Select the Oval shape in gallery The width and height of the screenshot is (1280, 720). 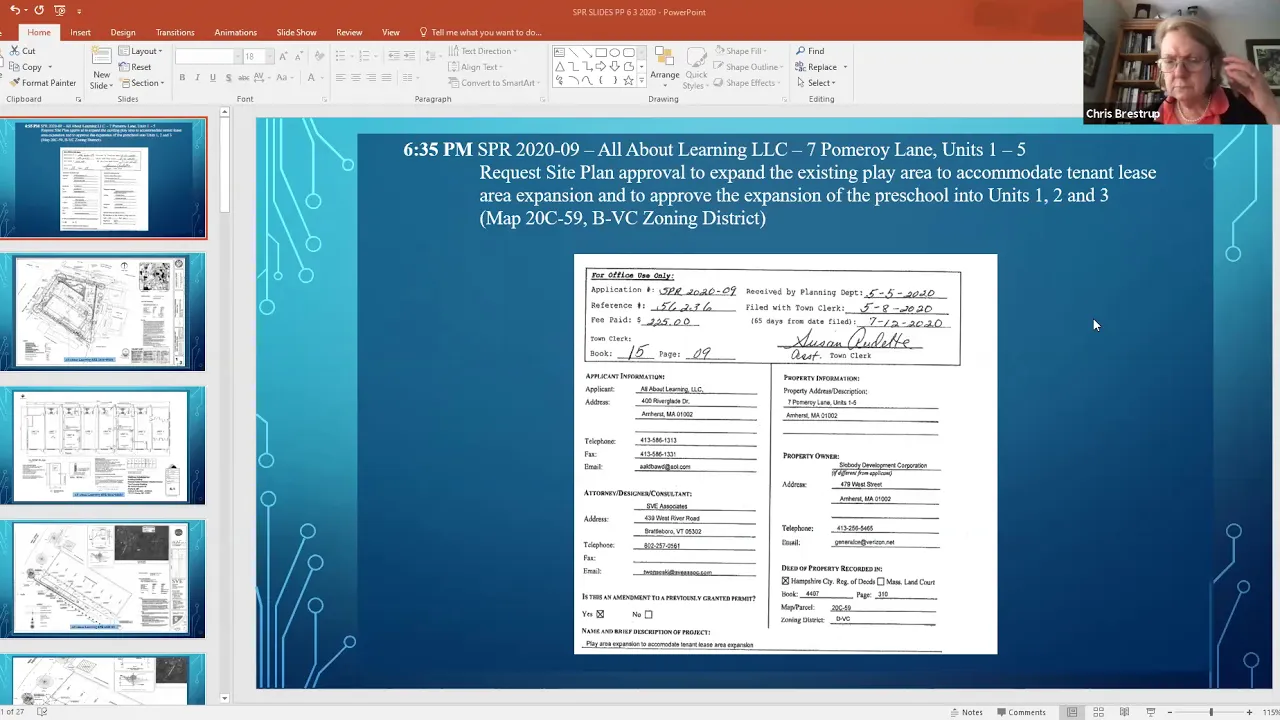tap(614, 53)
